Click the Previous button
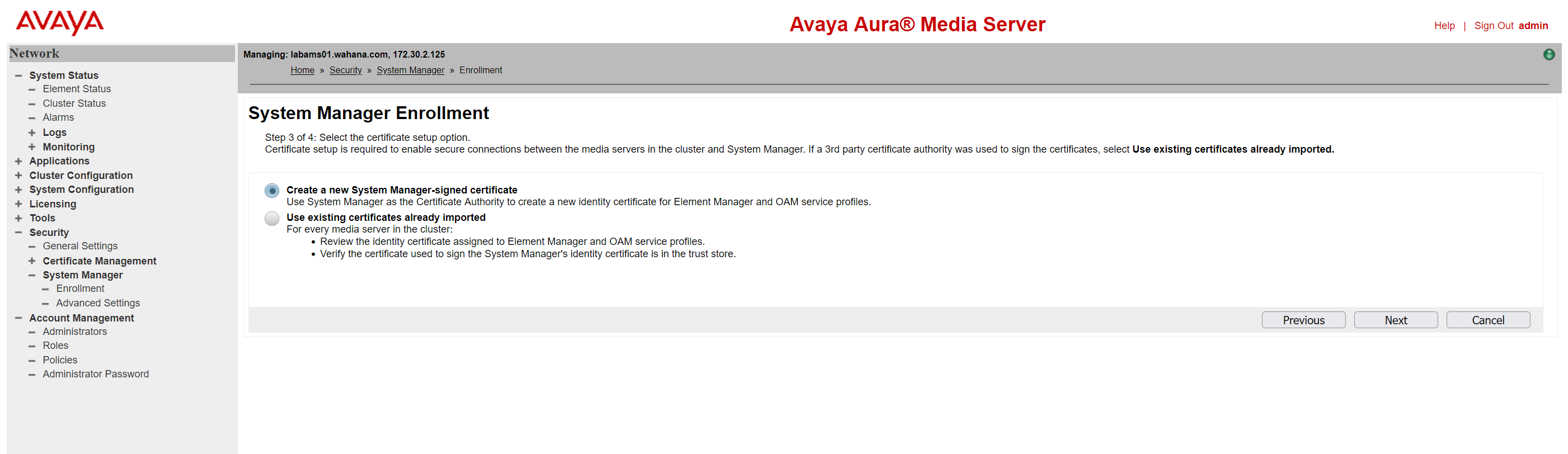This screenshot has height=454, width=1568. [x=1303, y=320]
